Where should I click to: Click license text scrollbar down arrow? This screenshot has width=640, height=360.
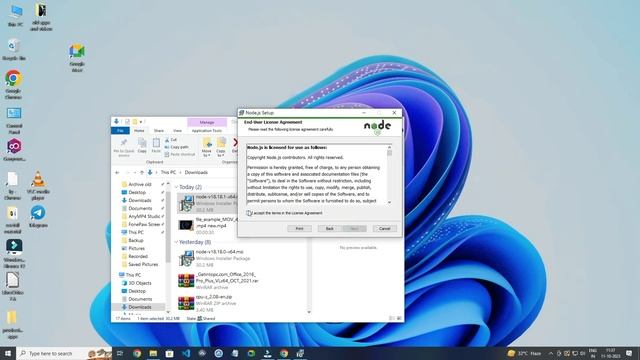(x=389, y=202)
